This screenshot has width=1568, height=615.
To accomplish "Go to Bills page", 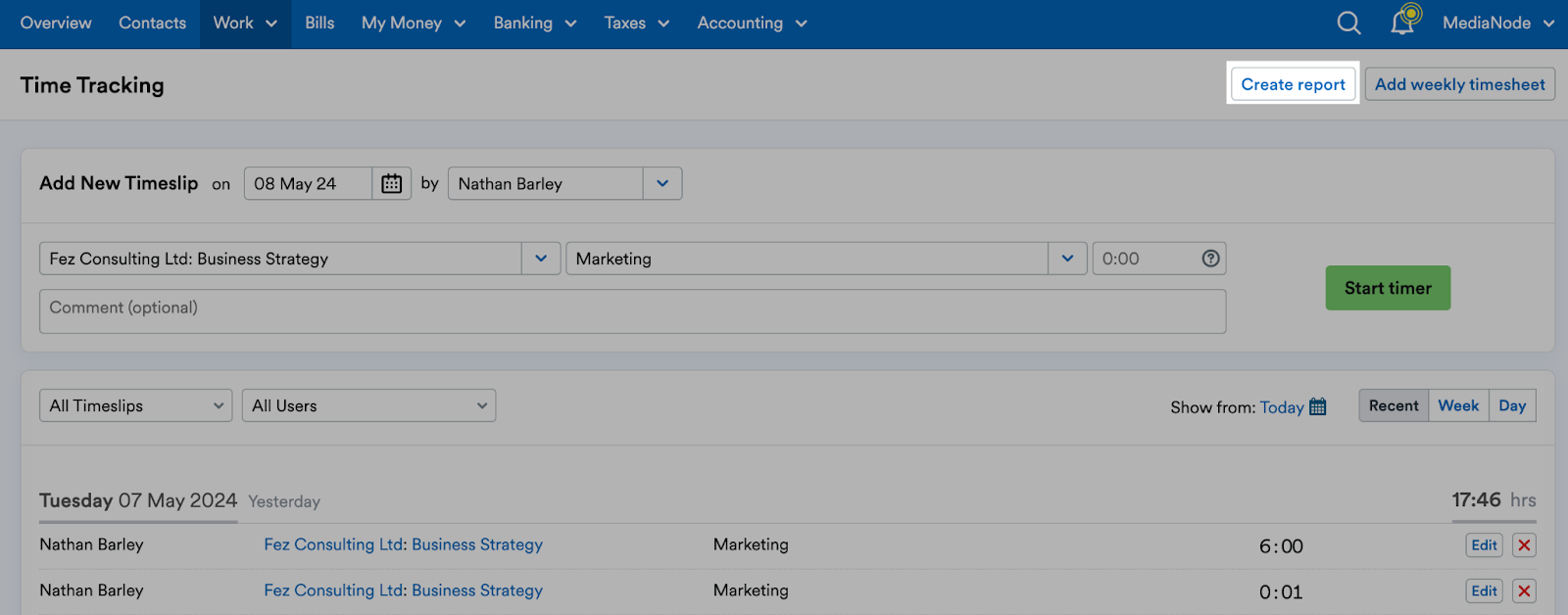I will click(319, 24).
